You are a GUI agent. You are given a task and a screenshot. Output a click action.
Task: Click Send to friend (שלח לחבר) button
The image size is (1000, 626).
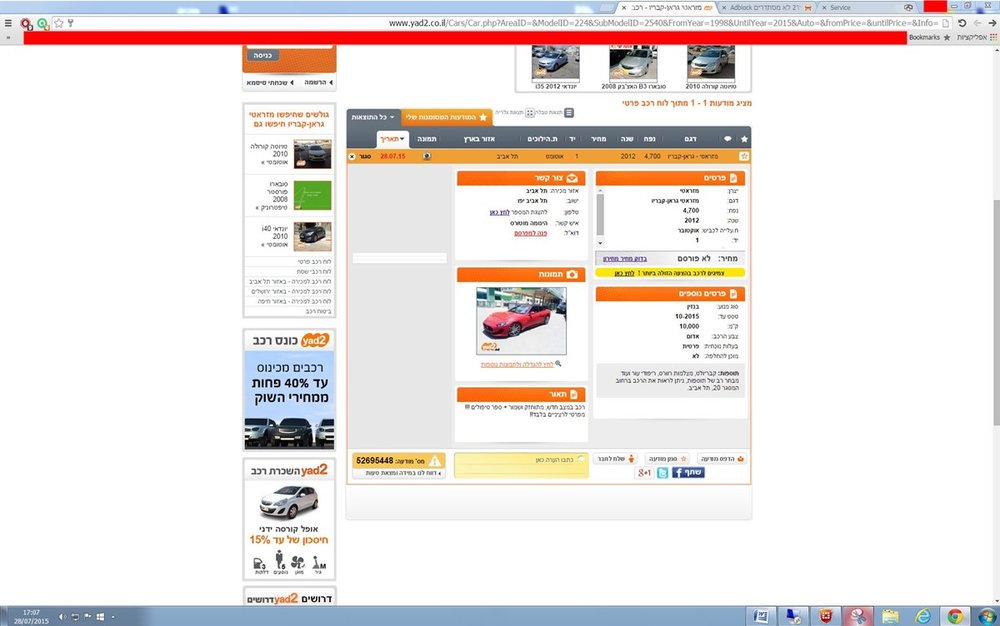(x=615, y=458)
